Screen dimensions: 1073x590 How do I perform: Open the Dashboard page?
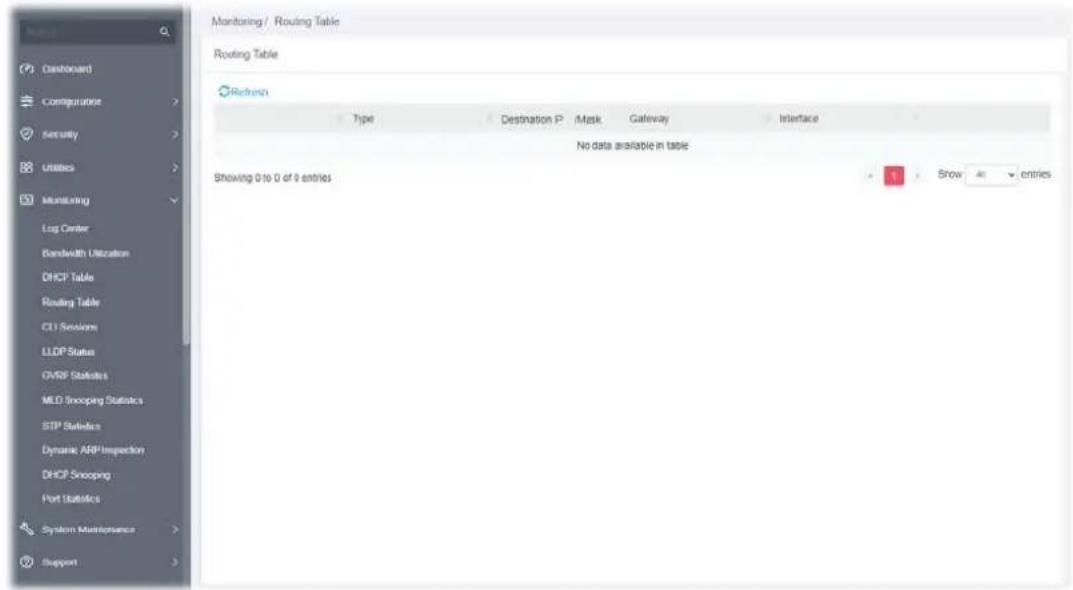(x=66, y=69)
